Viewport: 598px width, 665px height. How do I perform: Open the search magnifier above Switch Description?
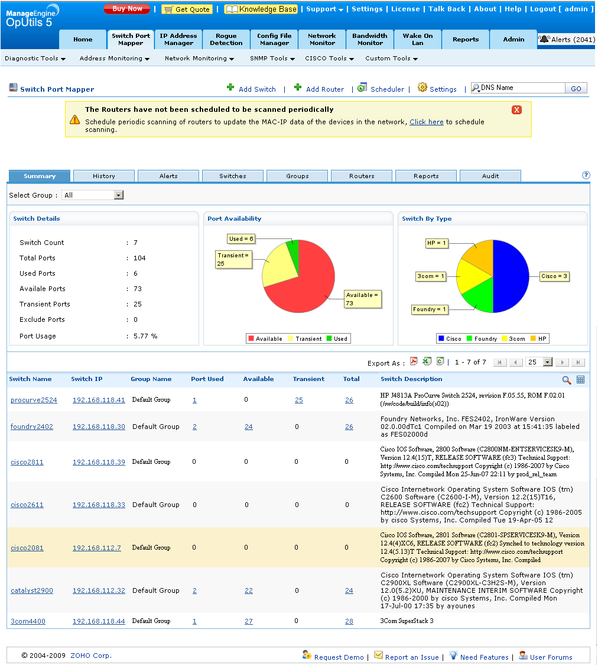tap(566, 380)
